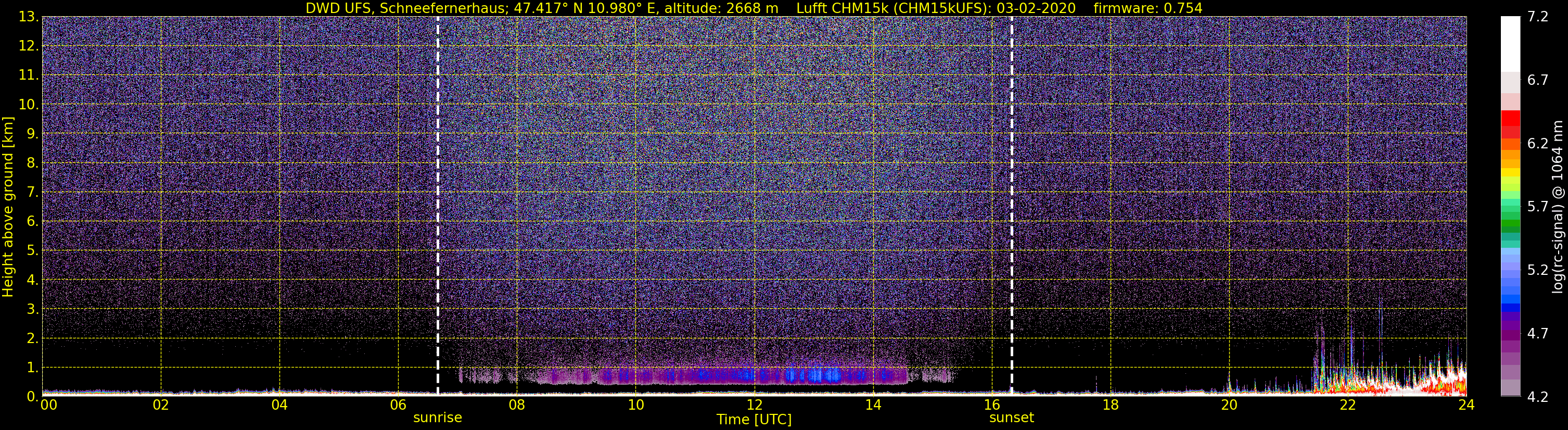Screen dimensions: 1568x430
Task: Click the time tick label 20
Action: 1229,405
